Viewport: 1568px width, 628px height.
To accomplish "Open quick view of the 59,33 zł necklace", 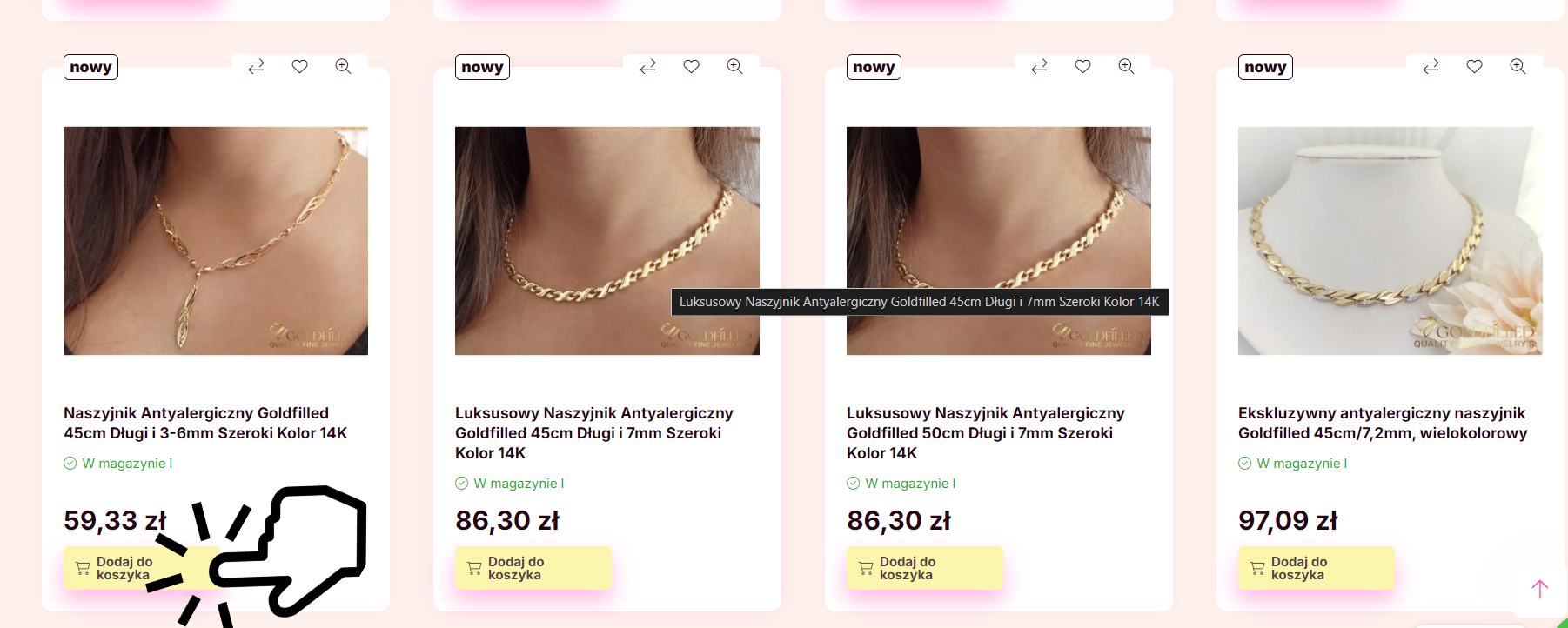I will pos(343,67).
